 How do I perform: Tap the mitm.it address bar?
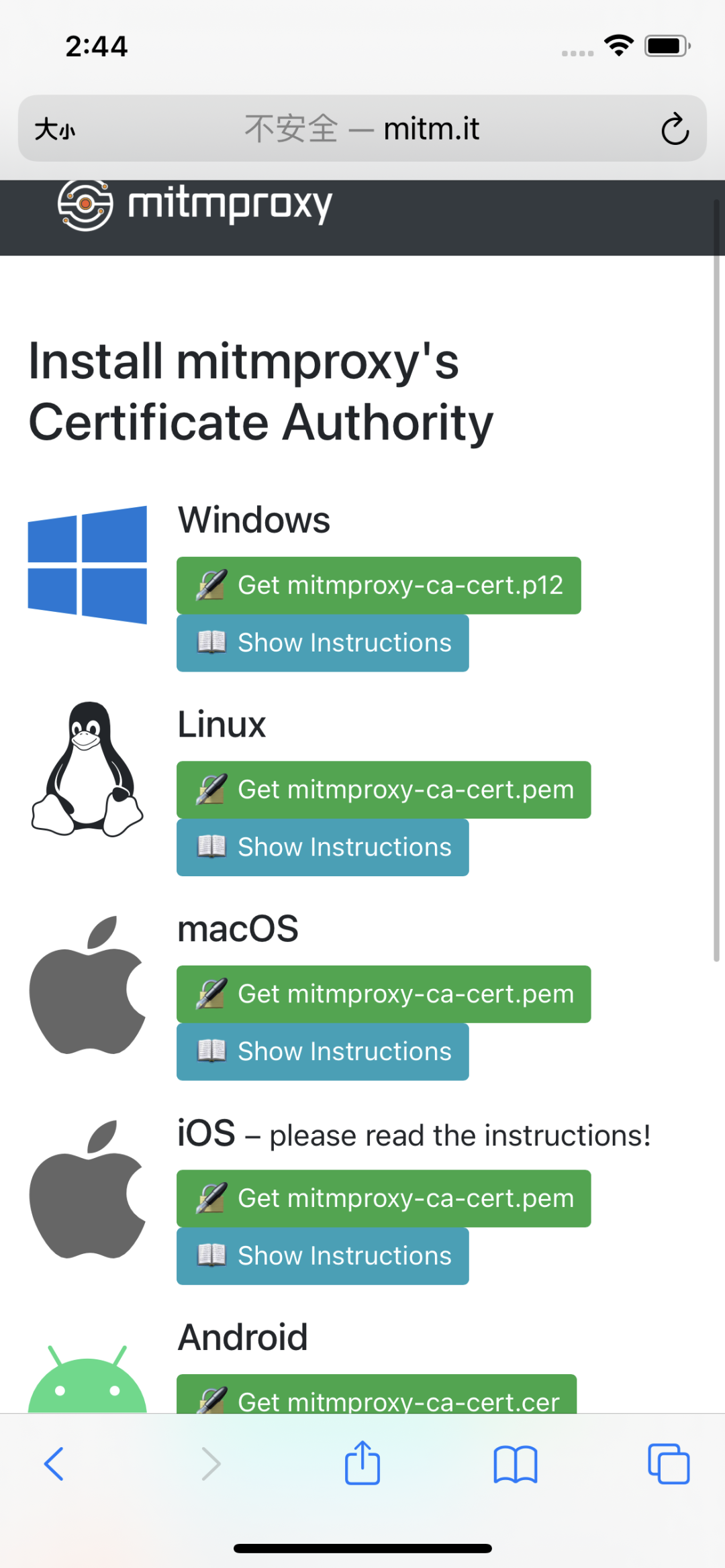point(362,128)
